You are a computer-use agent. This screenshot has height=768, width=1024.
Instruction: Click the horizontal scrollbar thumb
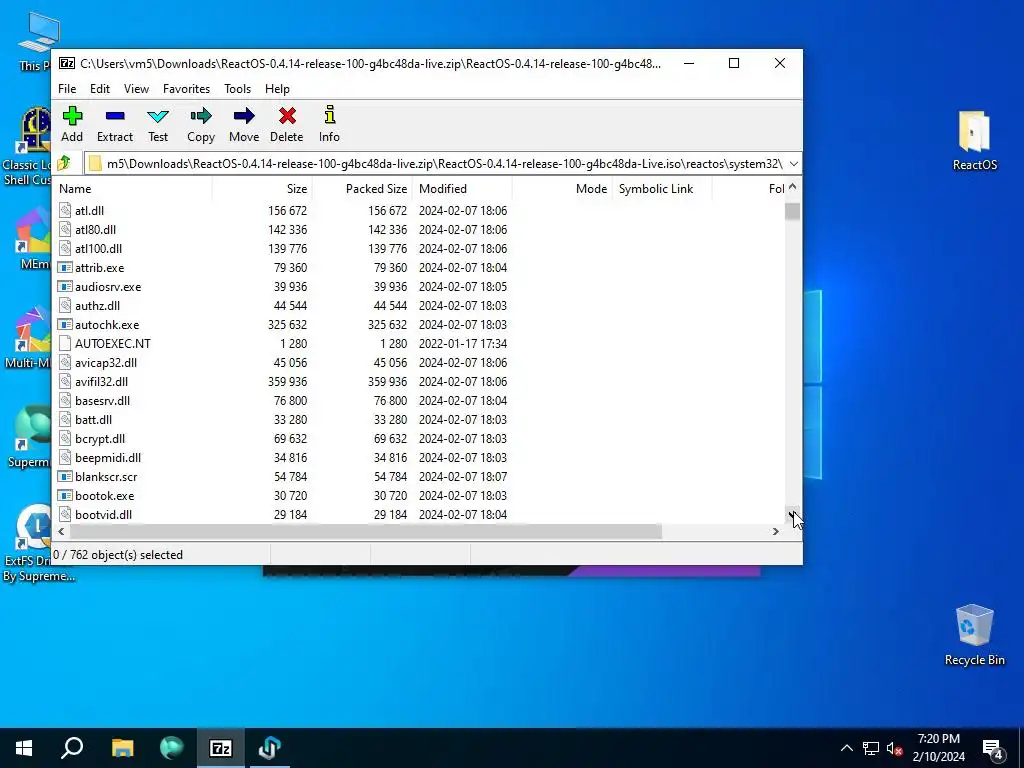pos(366,532)
